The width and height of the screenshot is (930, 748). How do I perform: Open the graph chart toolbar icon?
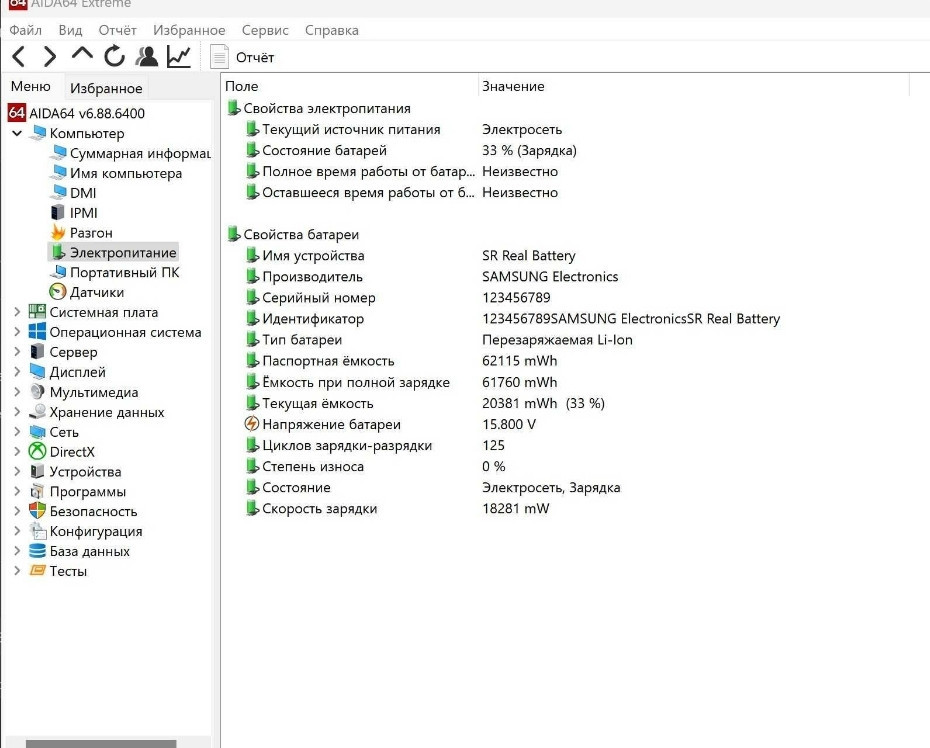179,57
